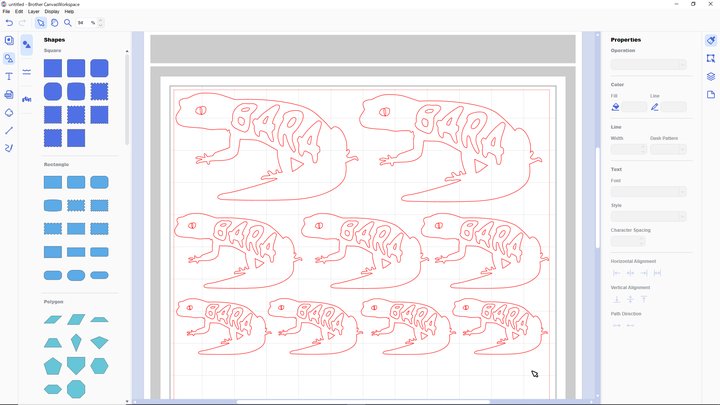Open the Edit panel icon on right
This screenshot has height=405, width=720.
[711, 58]
